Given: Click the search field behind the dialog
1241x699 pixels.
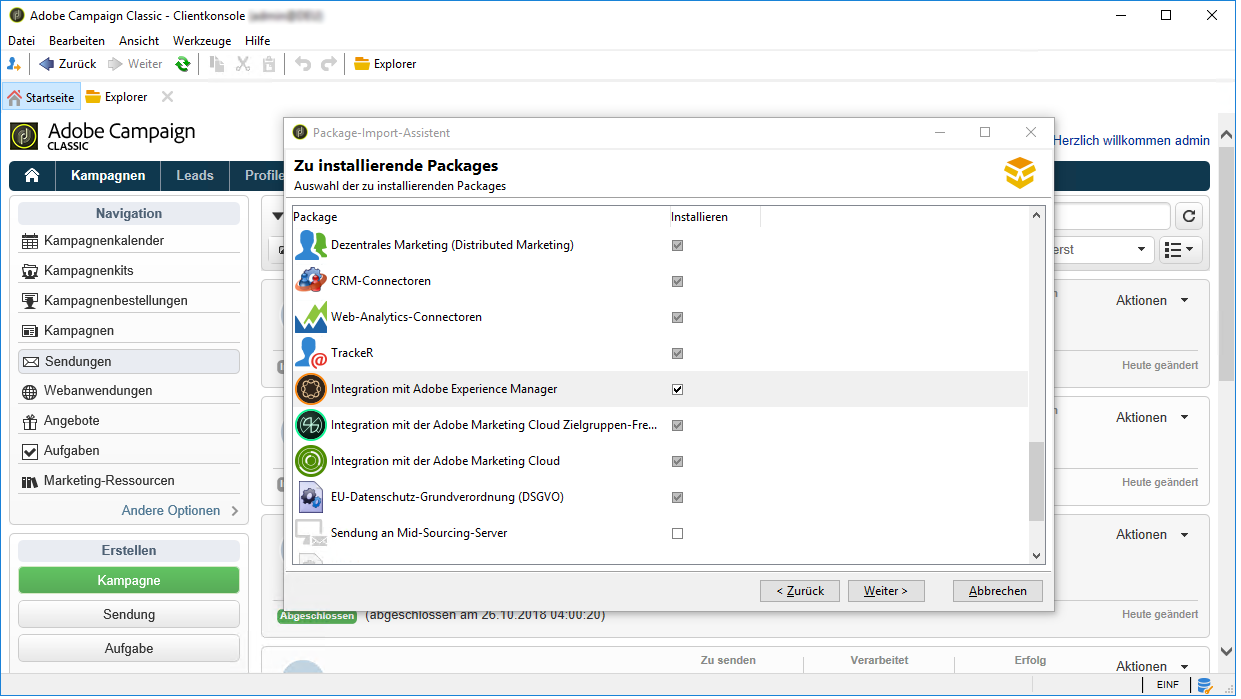Looking at the screenshot, I should tap(1110, 216).
